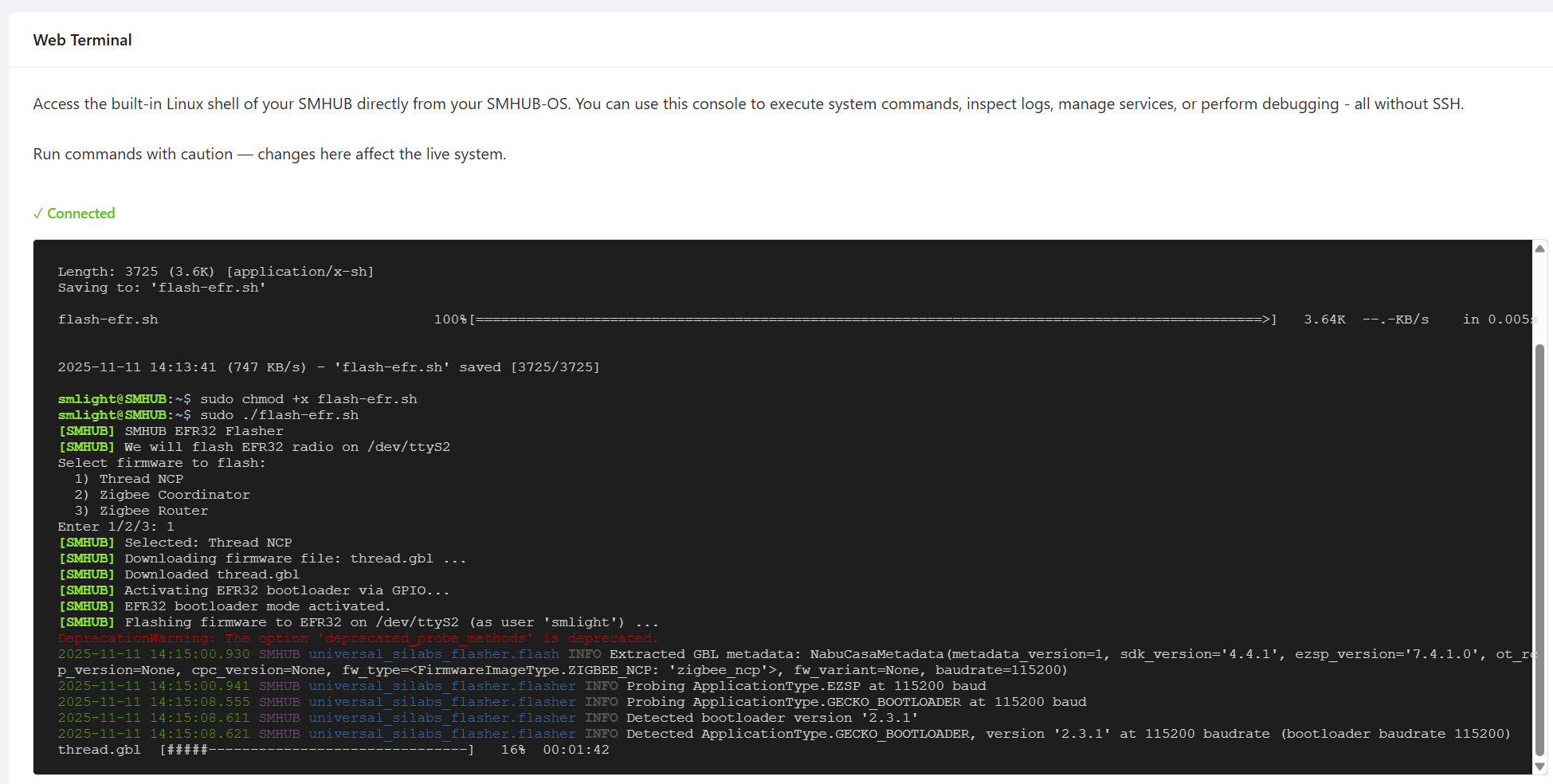Click the Web Terminal heading
Image resolution: width=1553 pixels, height=784 pixels.
(x=82, y=40)
